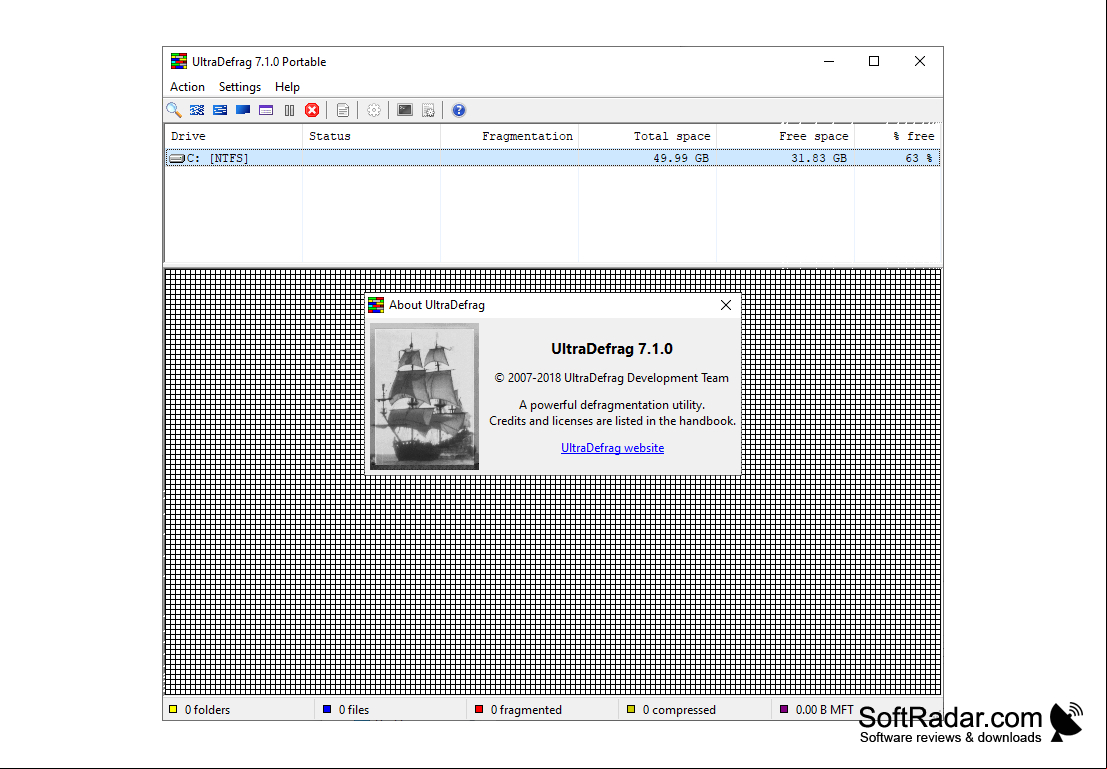Minimize the UltraDefrag main window
Viewport: 1107px width, 769px height.
coord(829,61)
